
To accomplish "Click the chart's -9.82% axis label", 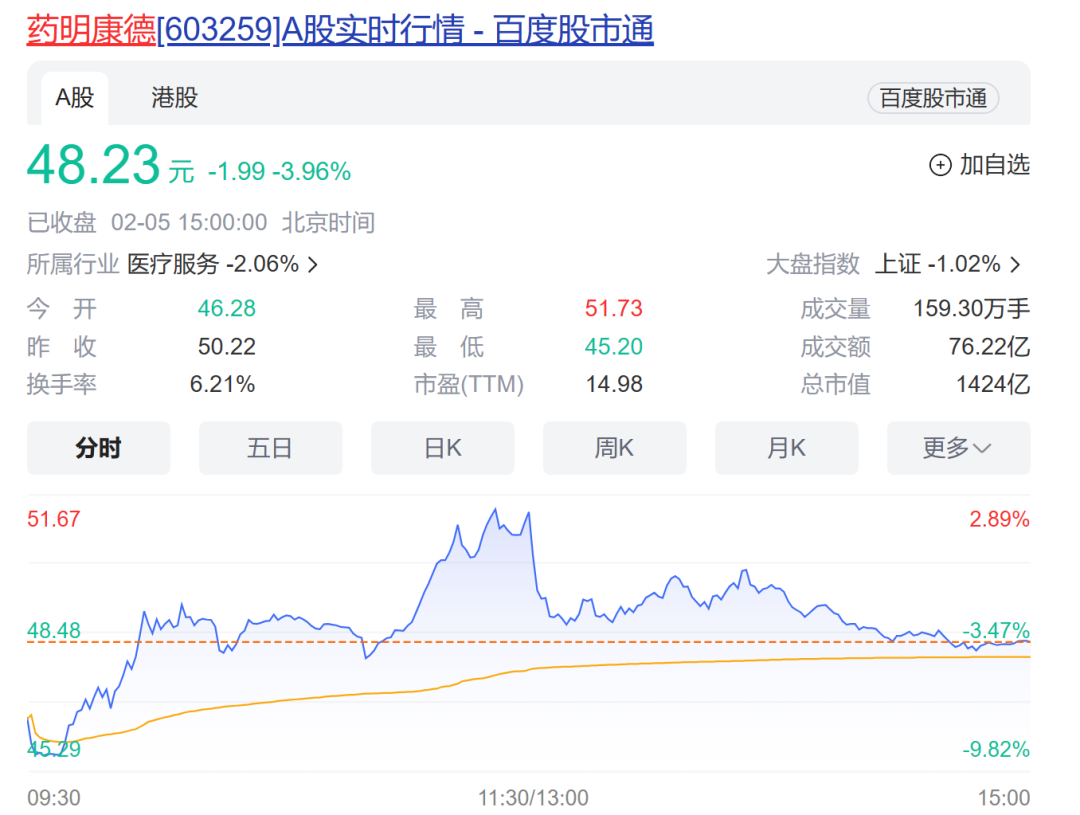I will click(x=996, y=749).
